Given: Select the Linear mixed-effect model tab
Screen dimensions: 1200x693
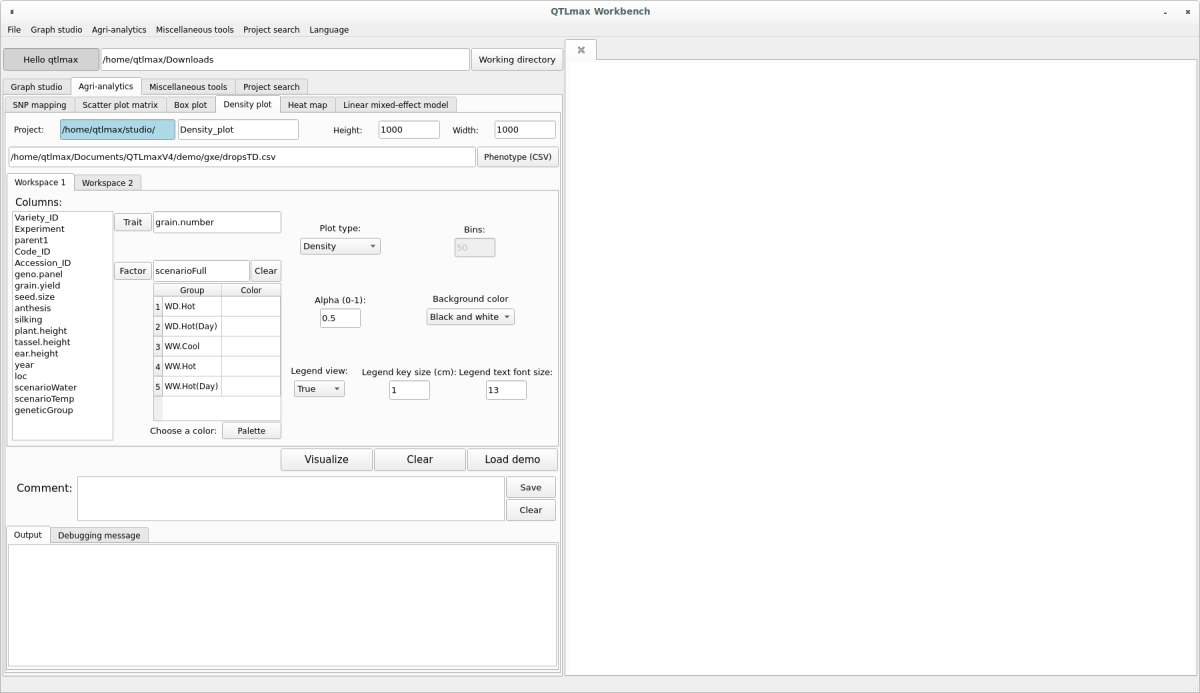Looking at the screenshot, I should pos(395,105).
